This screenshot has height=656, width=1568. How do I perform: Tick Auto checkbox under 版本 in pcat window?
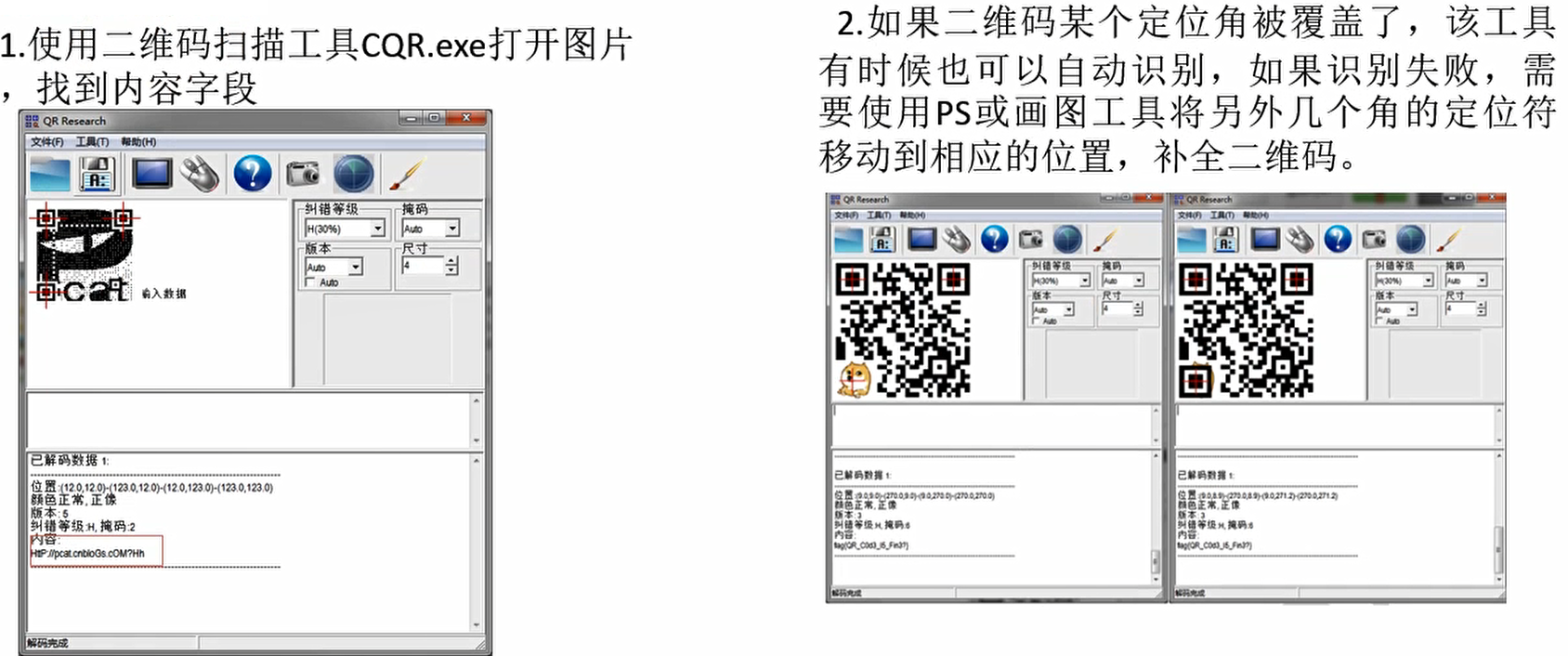(x=311, y=282)
